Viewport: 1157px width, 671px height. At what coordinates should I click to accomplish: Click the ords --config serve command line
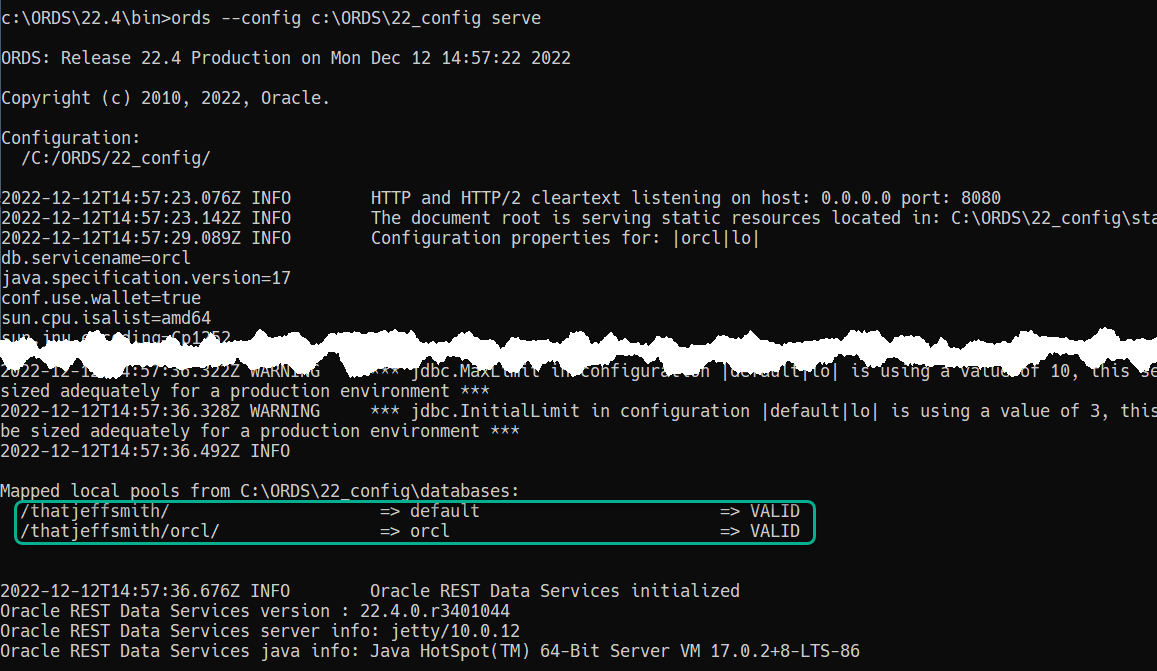[271, 18]
